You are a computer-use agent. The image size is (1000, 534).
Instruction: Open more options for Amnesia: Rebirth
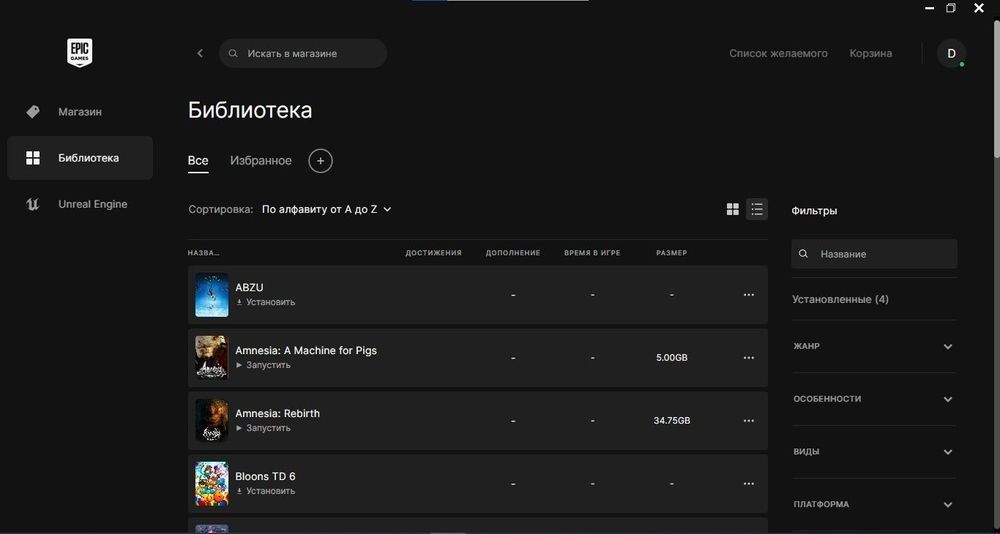pos(748,421)
